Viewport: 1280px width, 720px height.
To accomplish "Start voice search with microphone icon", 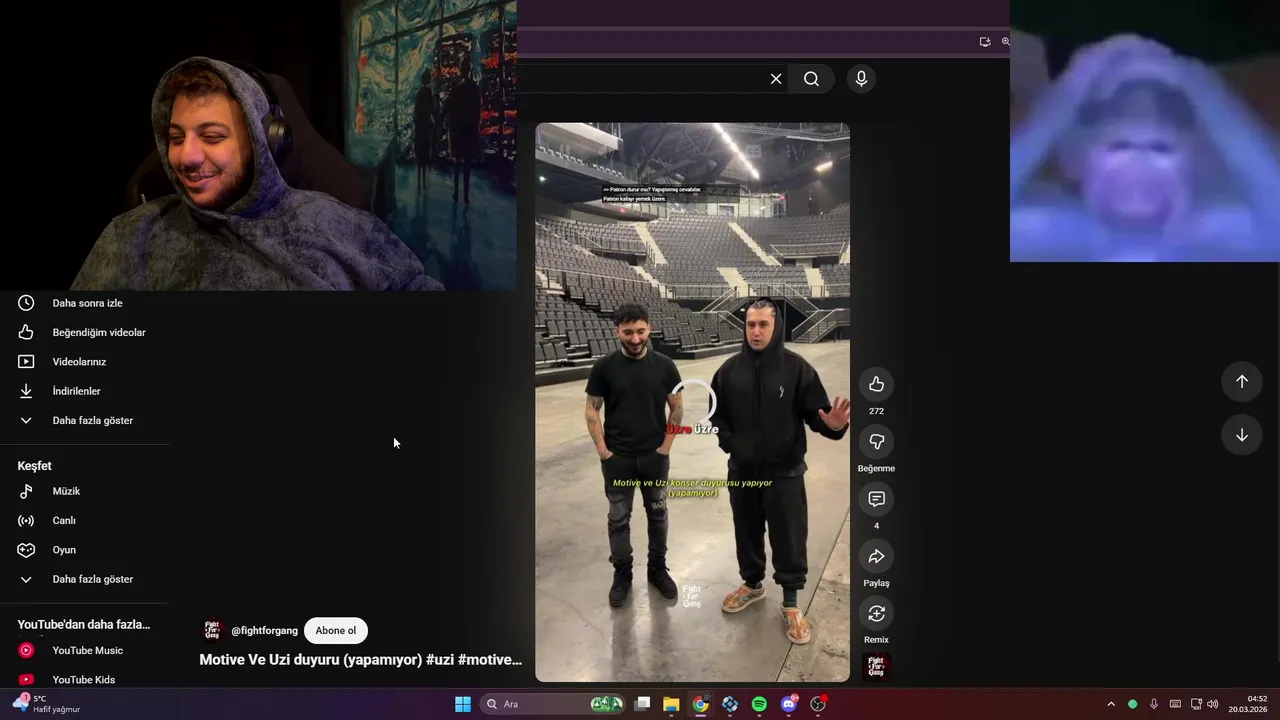I will tap(861, 79).
